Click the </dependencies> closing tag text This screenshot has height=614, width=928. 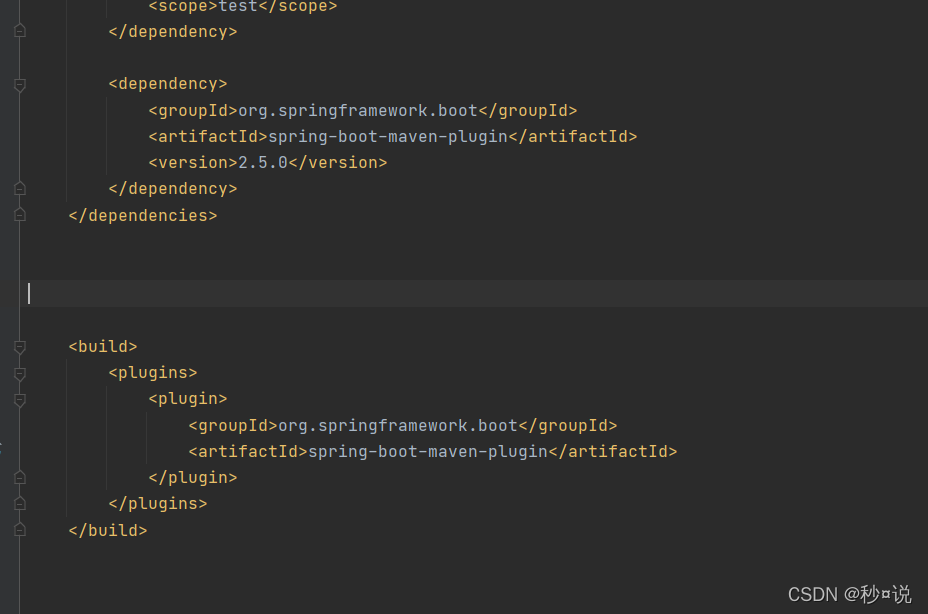click(143, 216)
